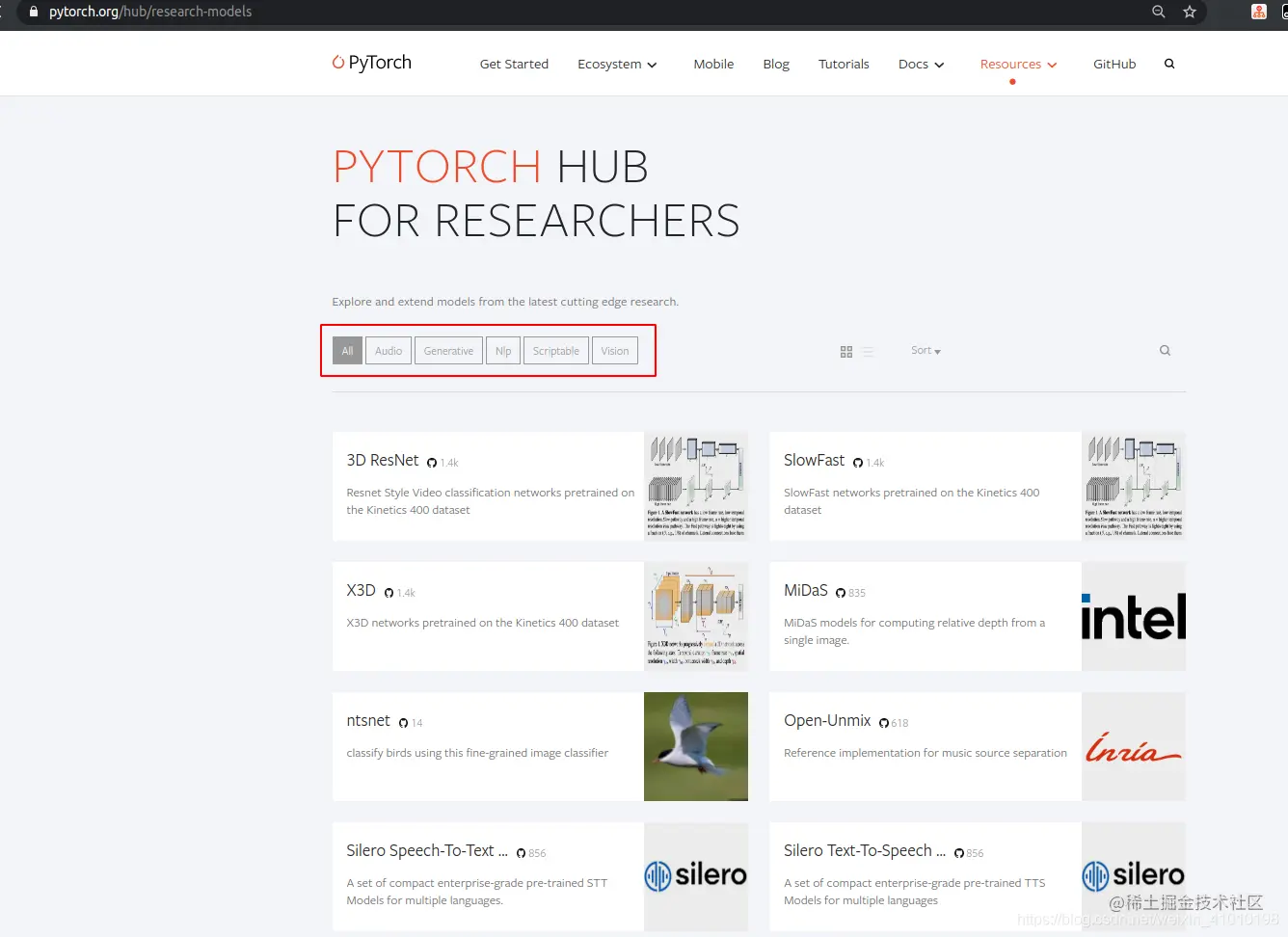The image size is (1288, 937).
Task: Click the Inria logo on Open-Unmix card
Action: click(x=1134, y=747)
